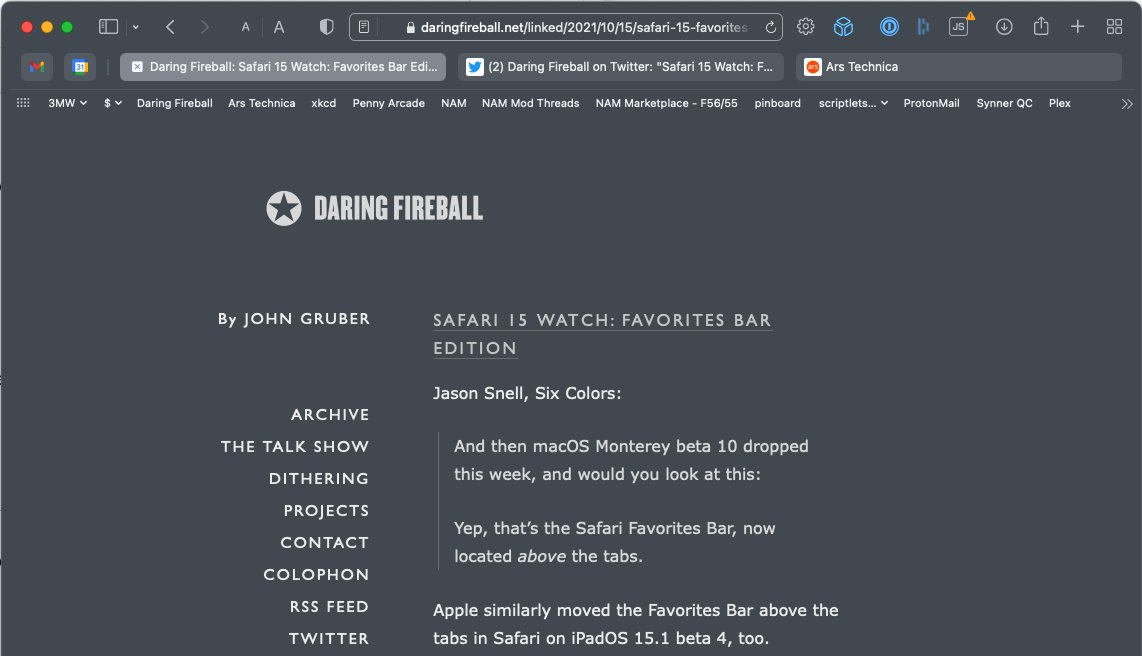Open the Daring Fireball bookmark
This screenshot has height=656, width=1142.
tap(175, 103)
